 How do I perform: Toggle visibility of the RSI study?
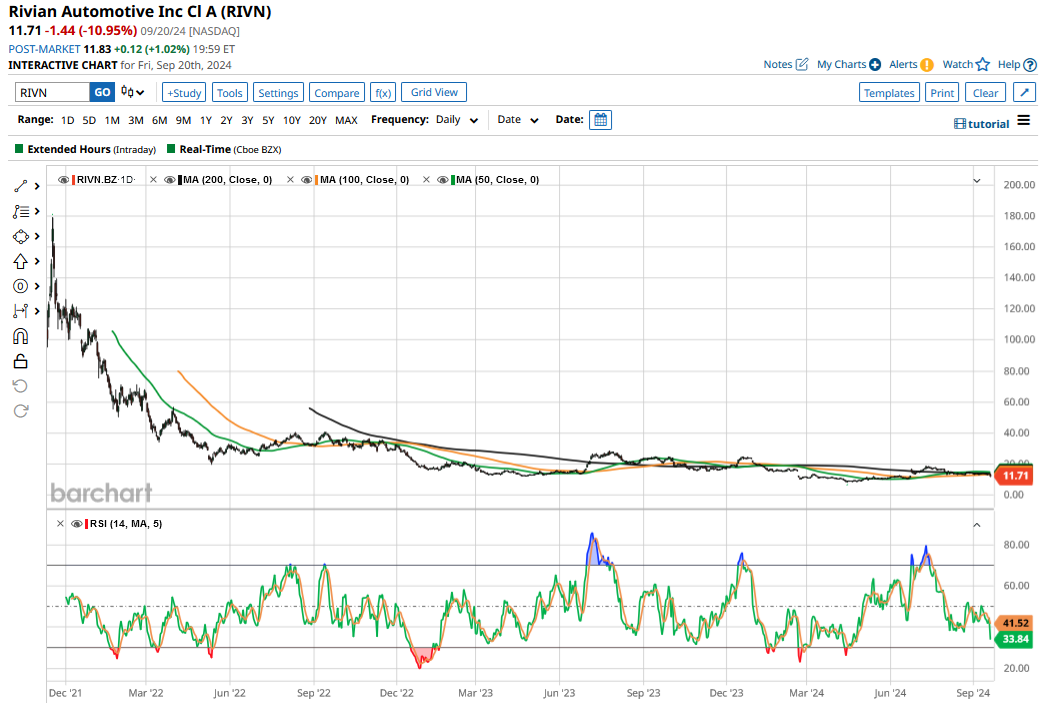tap(77, 523)
